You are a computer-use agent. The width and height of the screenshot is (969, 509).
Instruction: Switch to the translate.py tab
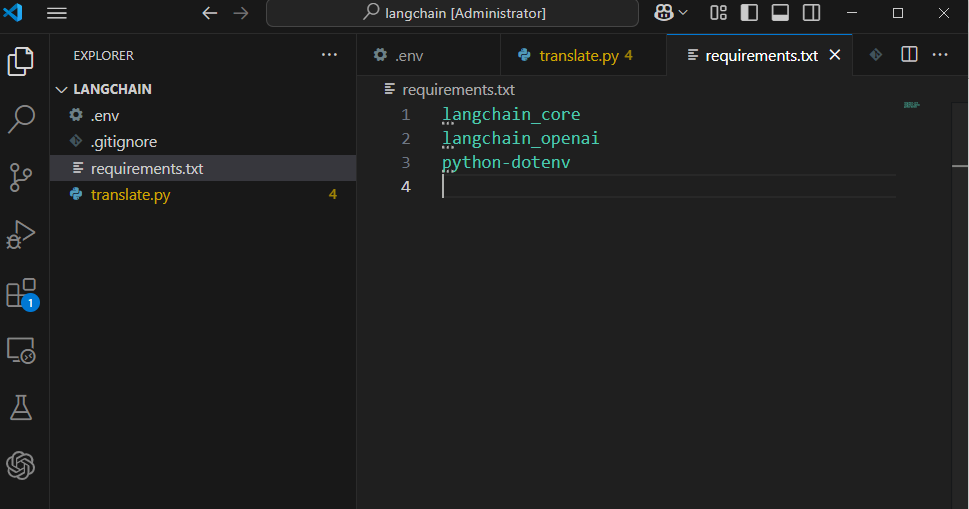click(578, 56)
